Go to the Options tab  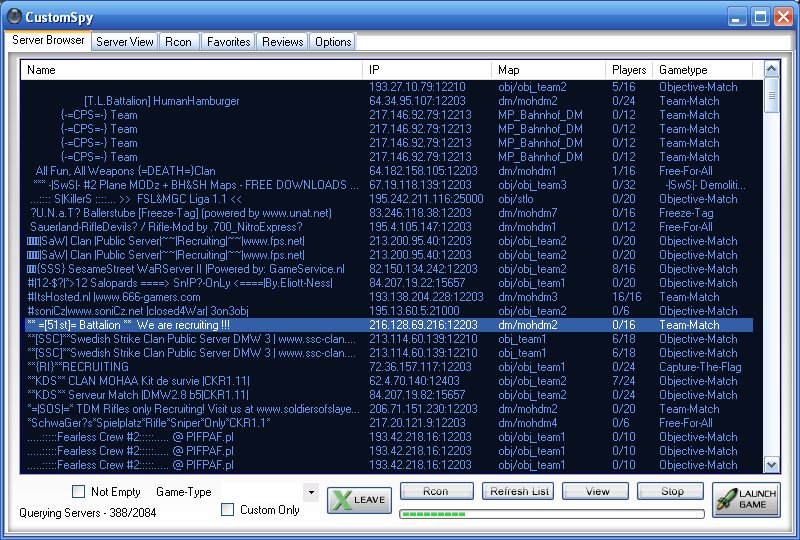(333, 42)
